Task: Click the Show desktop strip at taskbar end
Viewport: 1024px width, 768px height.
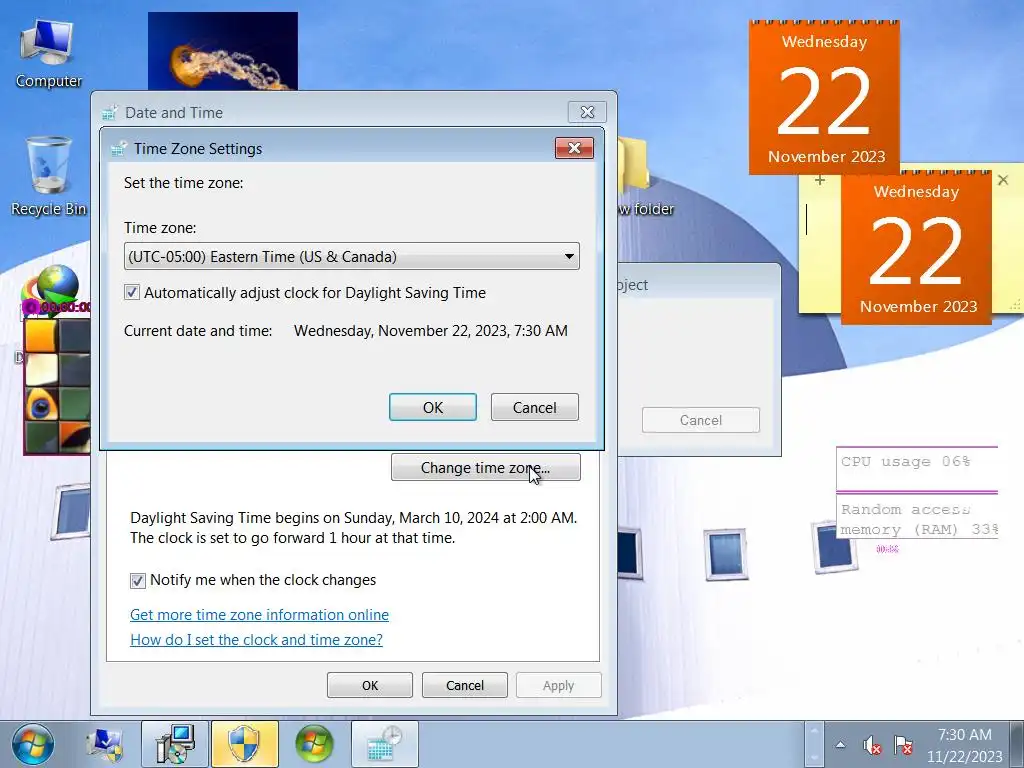Action: click(1018, 744)
